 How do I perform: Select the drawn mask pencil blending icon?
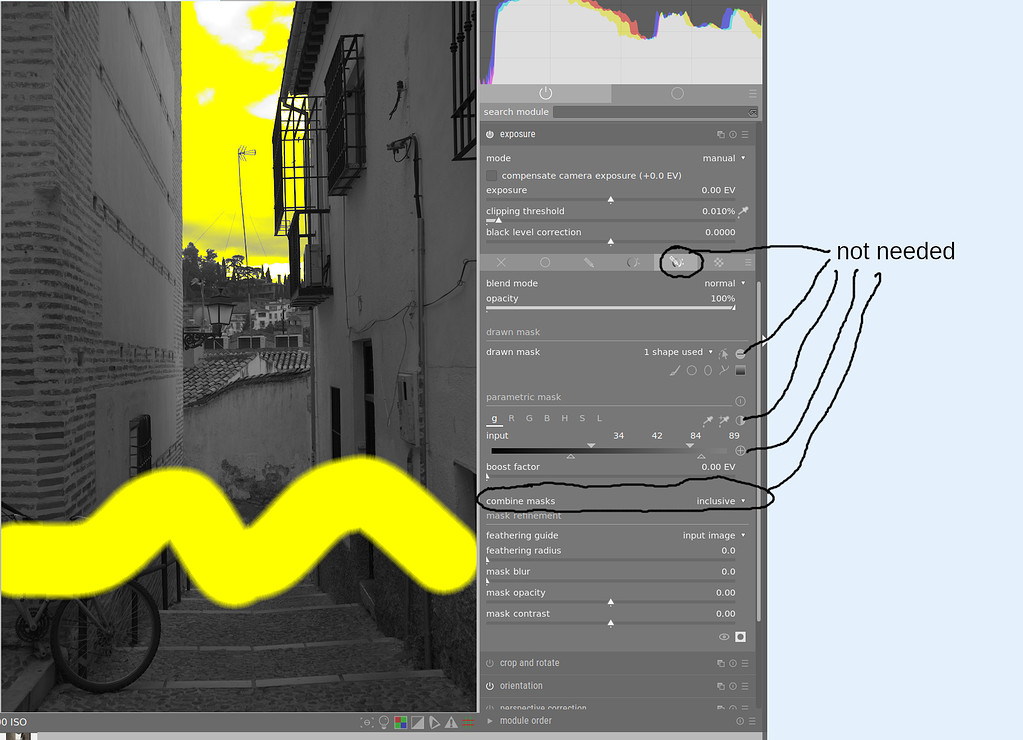pyautogui.click(x=589, y=262)
